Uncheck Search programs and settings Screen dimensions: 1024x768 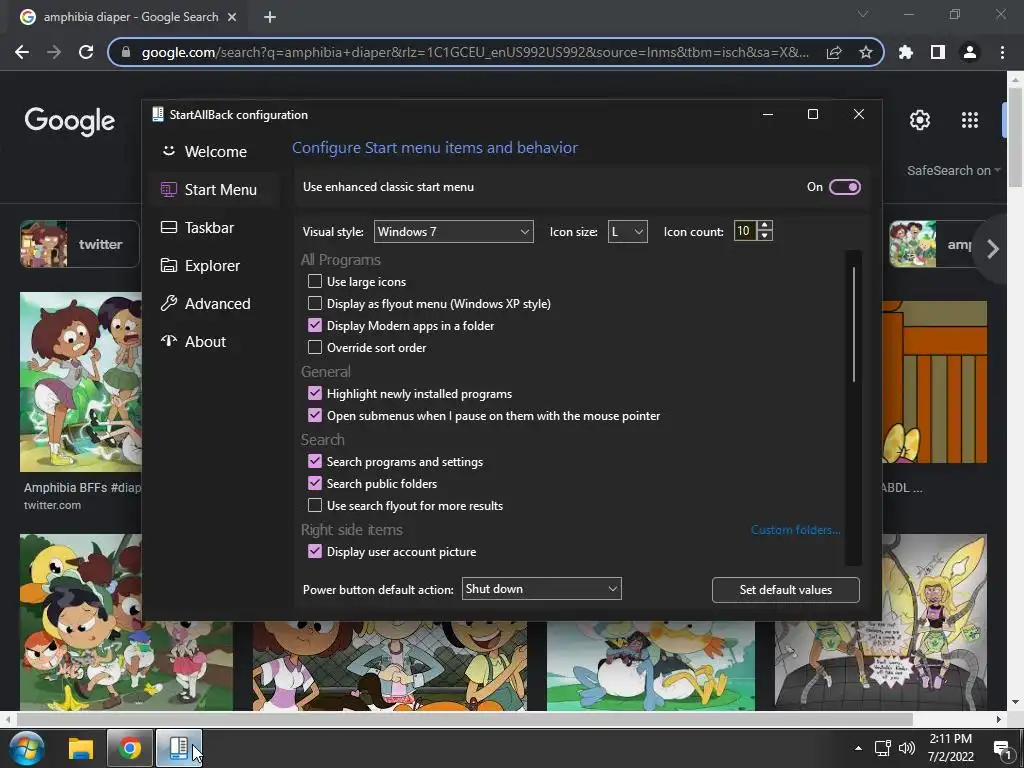315,461
